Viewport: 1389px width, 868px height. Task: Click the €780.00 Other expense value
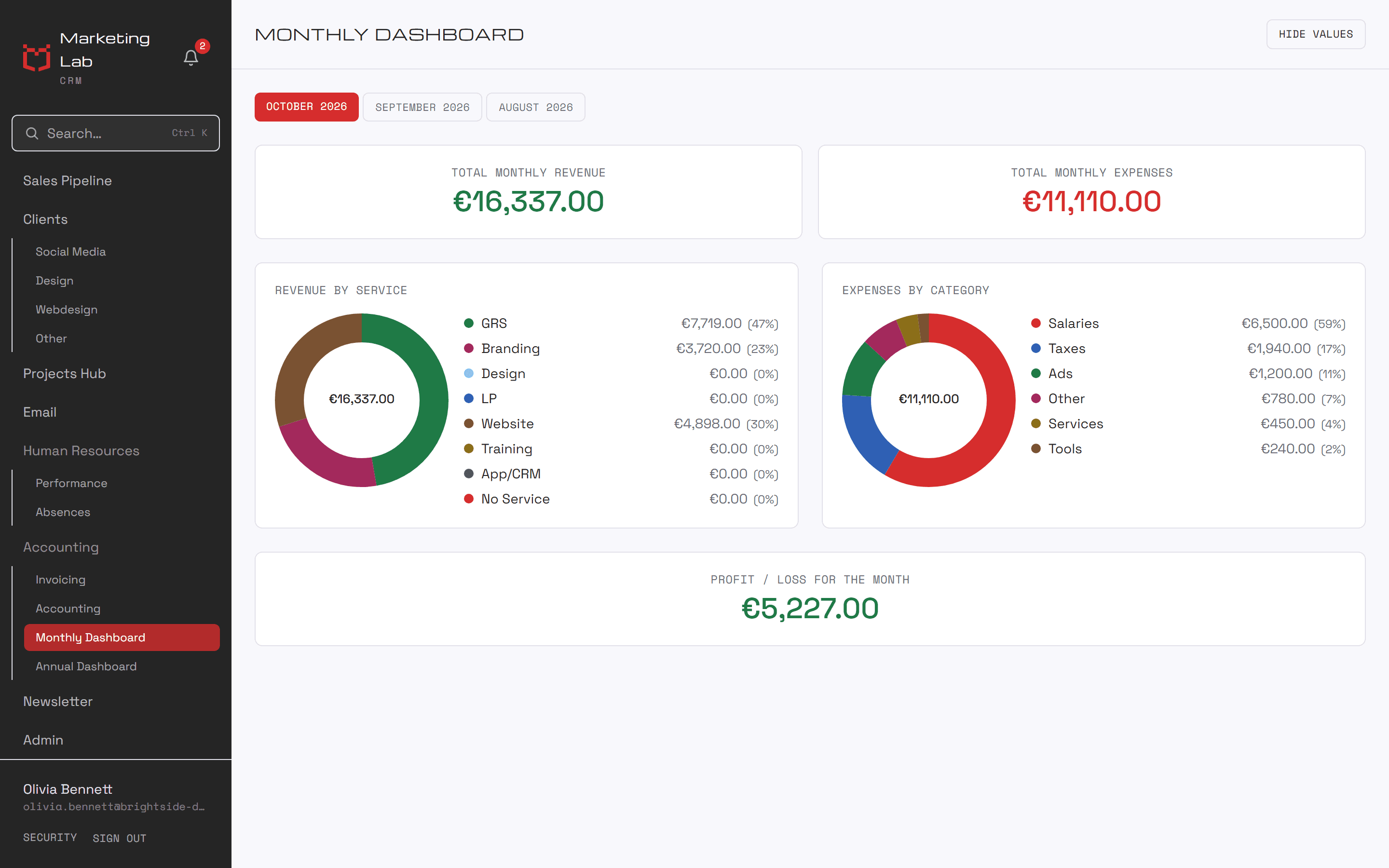[x=1288, y=398]
